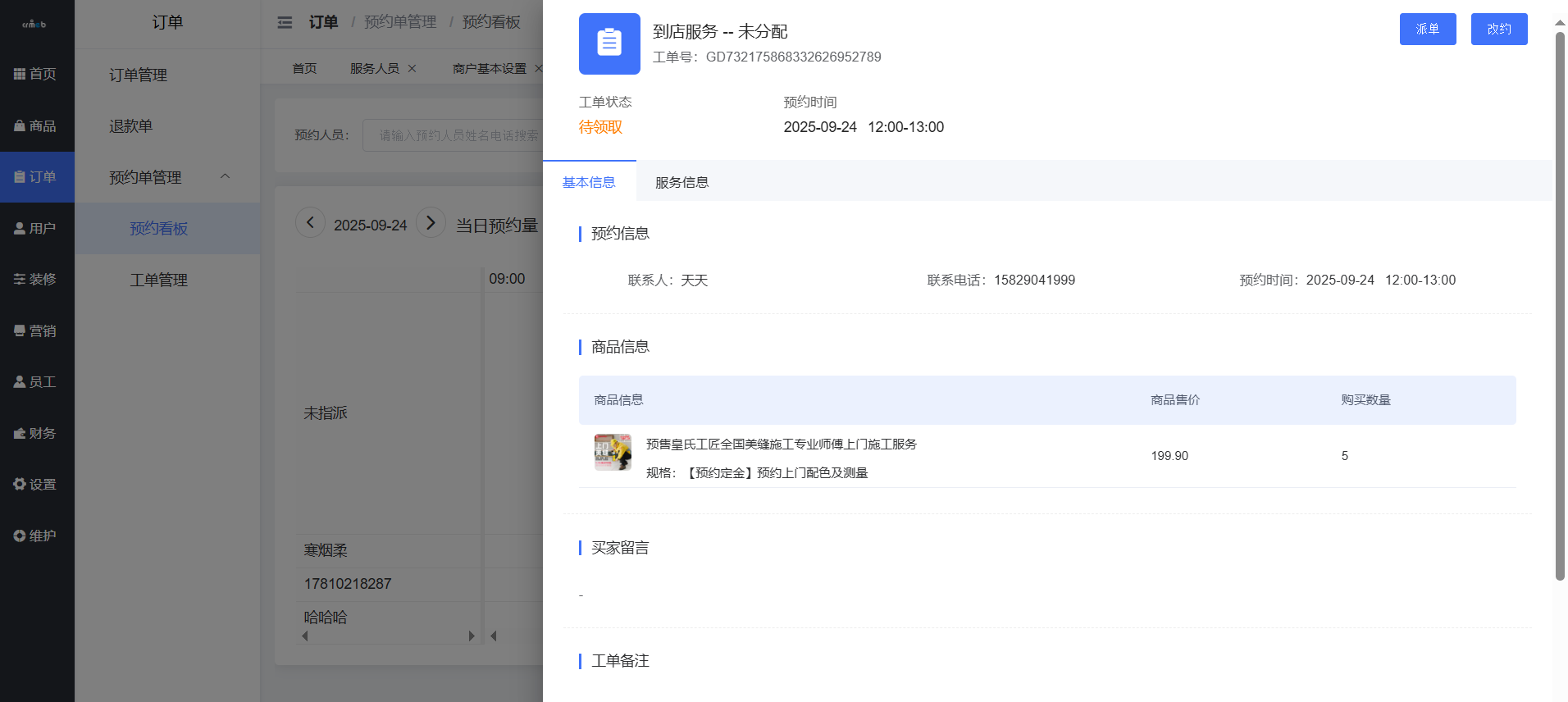Open 工单管理 in the submenu
The height and width of the screenshot is (702, 1568).
(159, 280)
